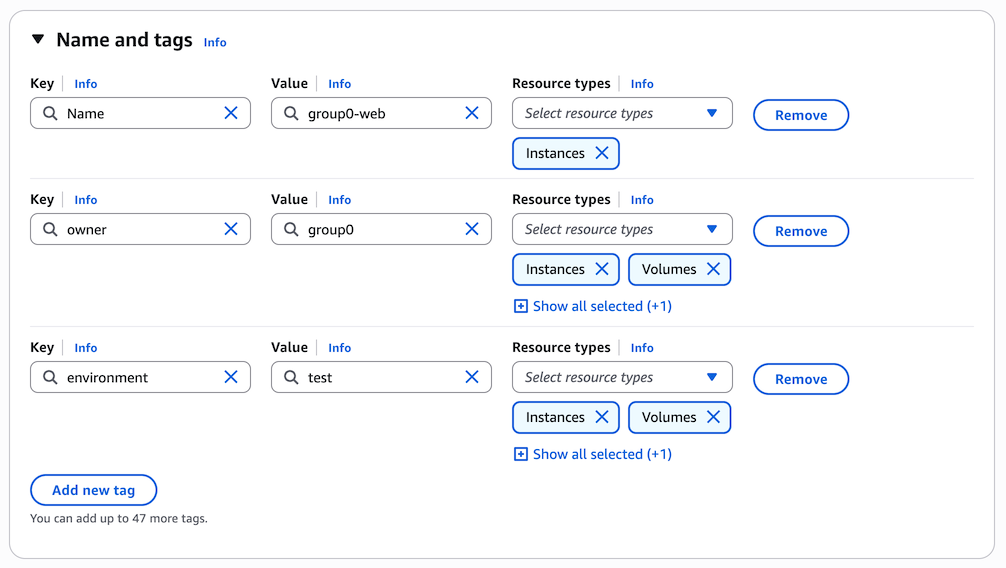1006x568 pixels.
Task: Click Add new tag button
Action: [x=93, y=490]
